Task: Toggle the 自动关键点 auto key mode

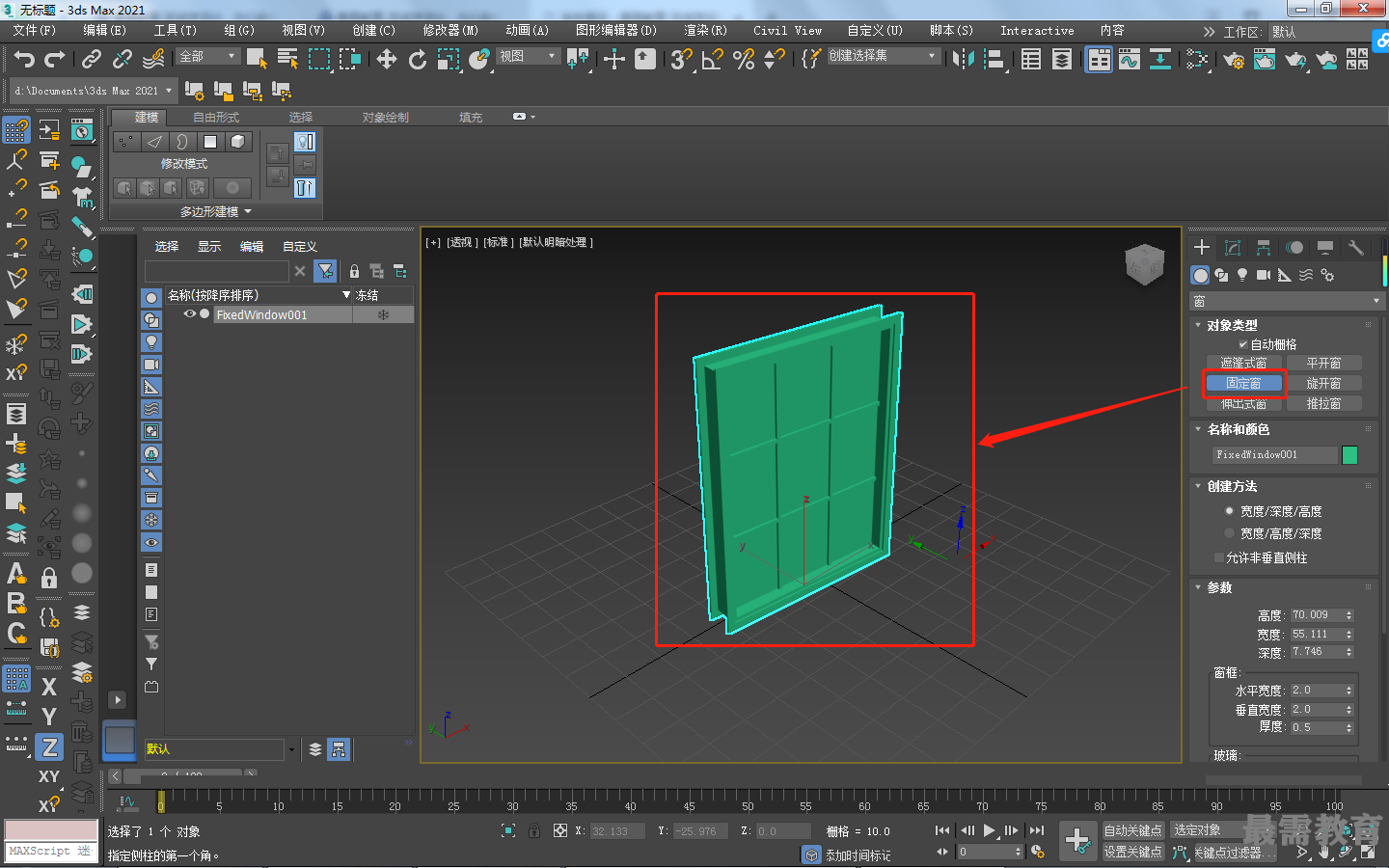Action: (x=1133, y=830)
